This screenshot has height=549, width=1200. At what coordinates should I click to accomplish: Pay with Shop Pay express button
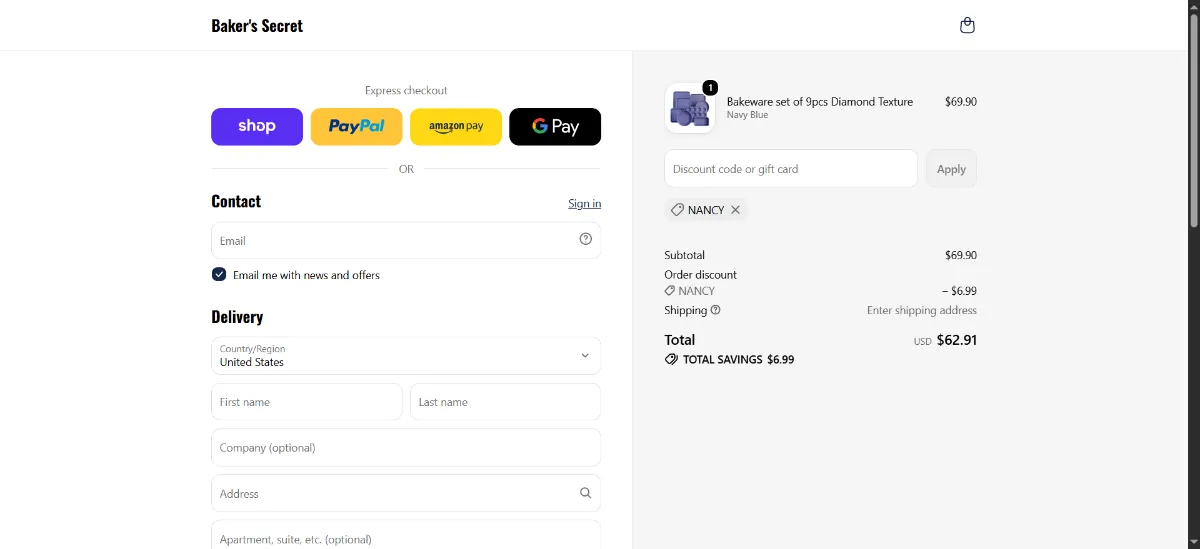coord(257,127)
